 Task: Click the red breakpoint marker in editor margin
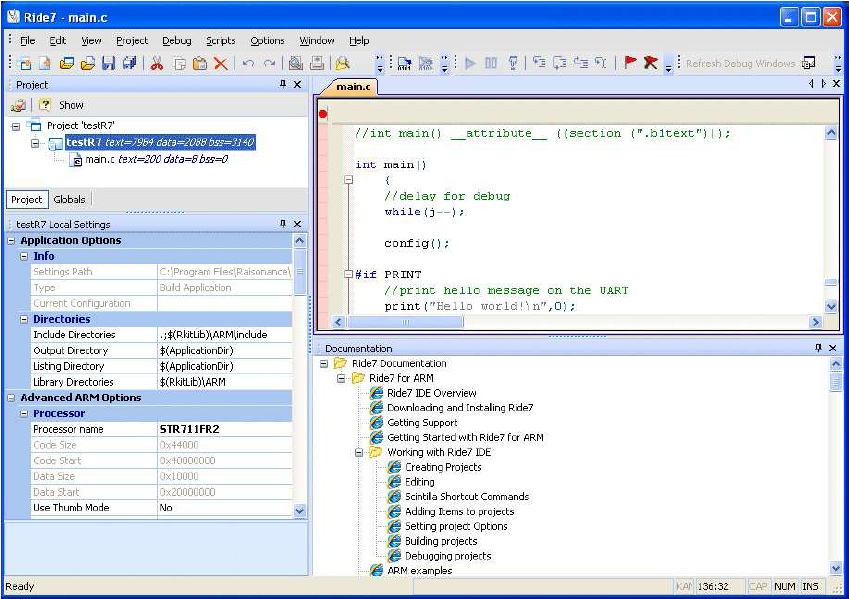pos(323,114)
